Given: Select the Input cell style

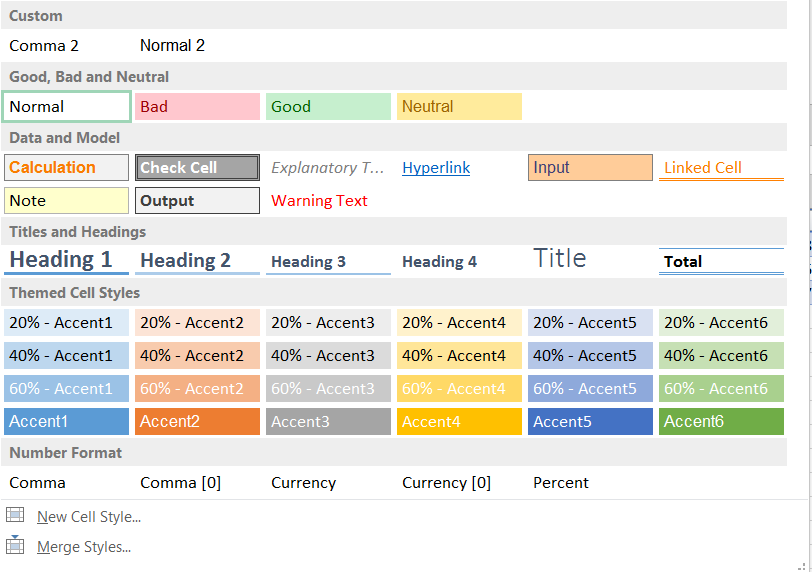Looking at the screenshot, I should click(x=590, y=168).
